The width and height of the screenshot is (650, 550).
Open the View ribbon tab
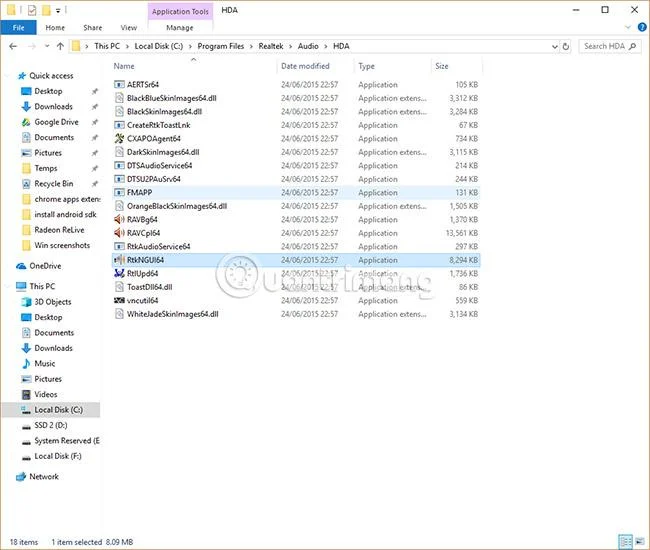[129, 28]
